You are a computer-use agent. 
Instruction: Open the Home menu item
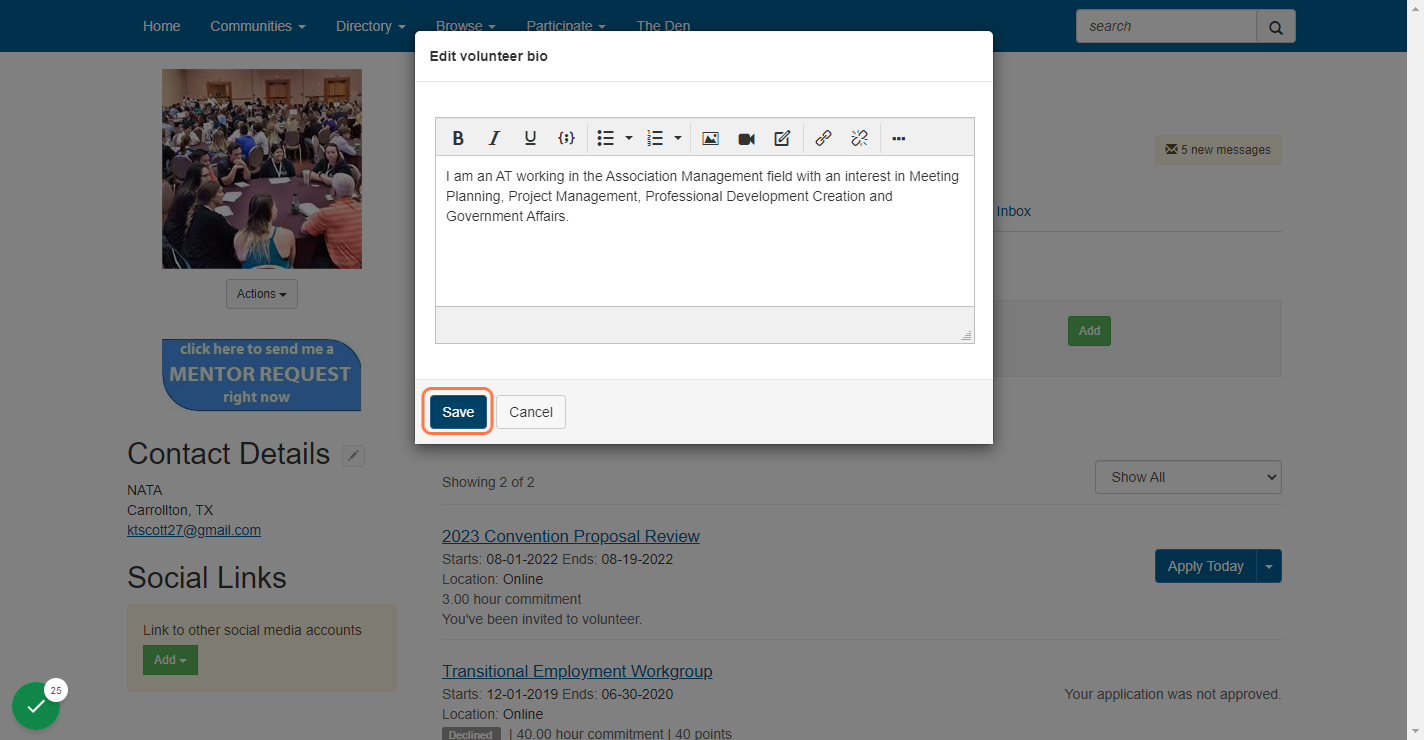[x=161, y=26]
